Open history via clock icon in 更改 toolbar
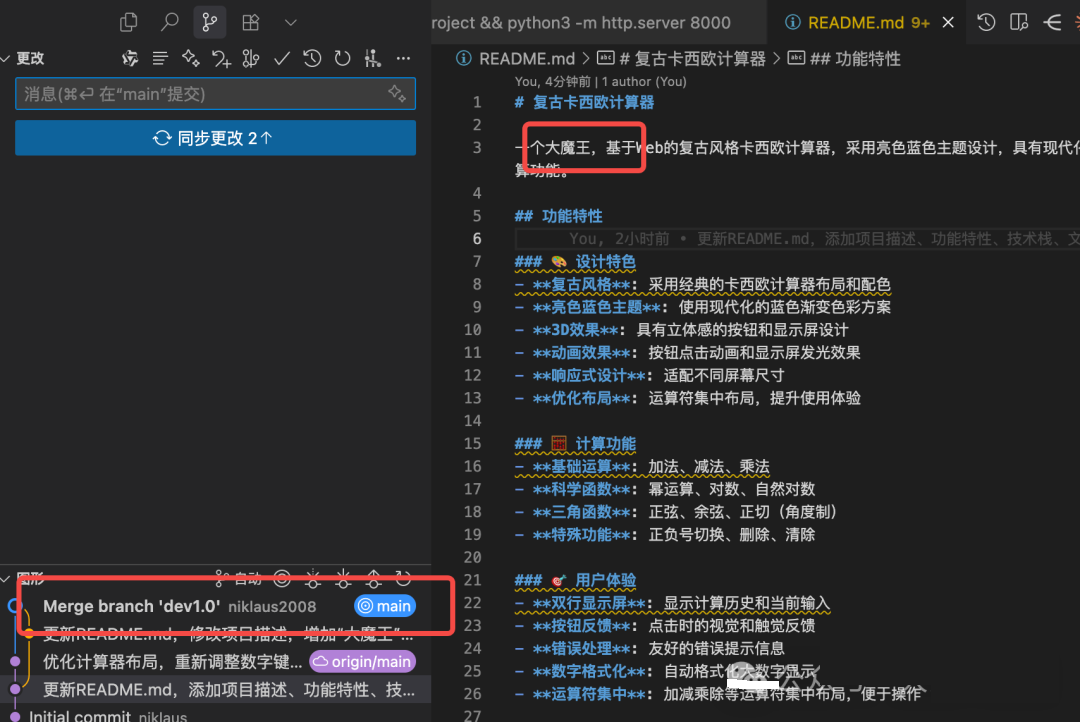 [x=312, y=59]
